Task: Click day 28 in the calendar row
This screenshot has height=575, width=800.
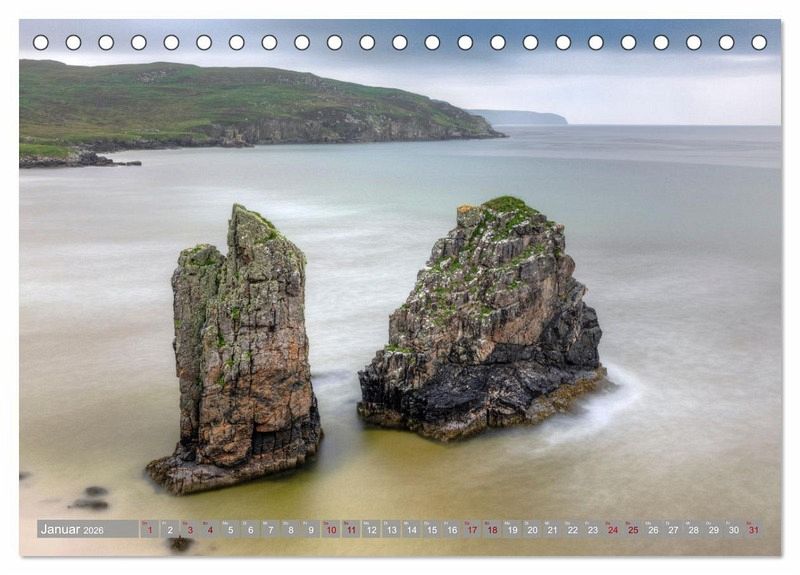Action: (693, 529)
